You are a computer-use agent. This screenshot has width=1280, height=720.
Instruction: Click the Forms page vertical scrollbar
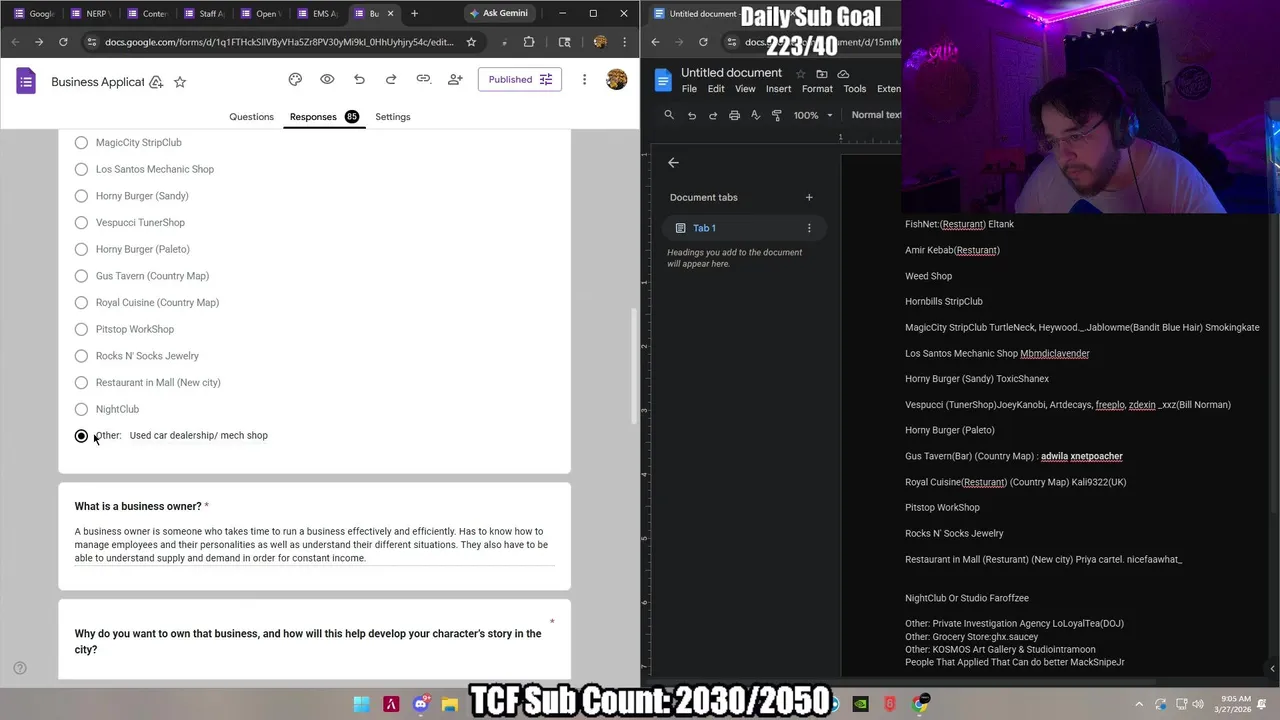[633, 365]
